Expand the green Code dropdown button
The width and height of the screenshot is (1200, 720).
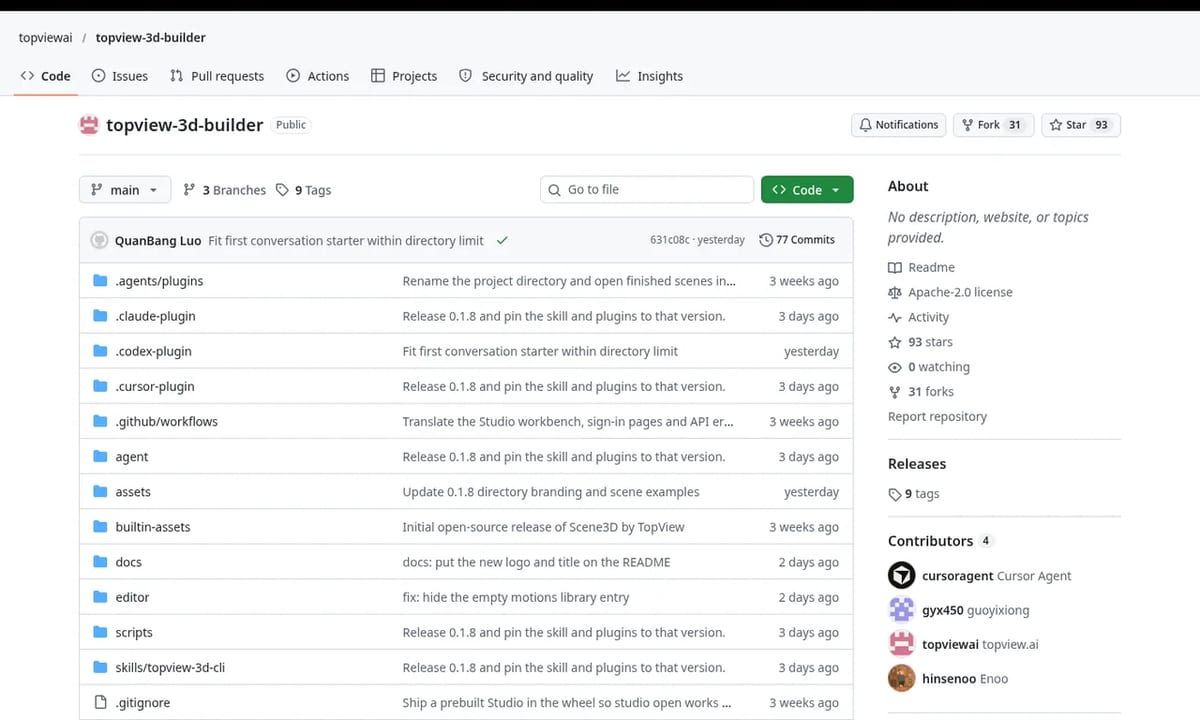(807, 190)
